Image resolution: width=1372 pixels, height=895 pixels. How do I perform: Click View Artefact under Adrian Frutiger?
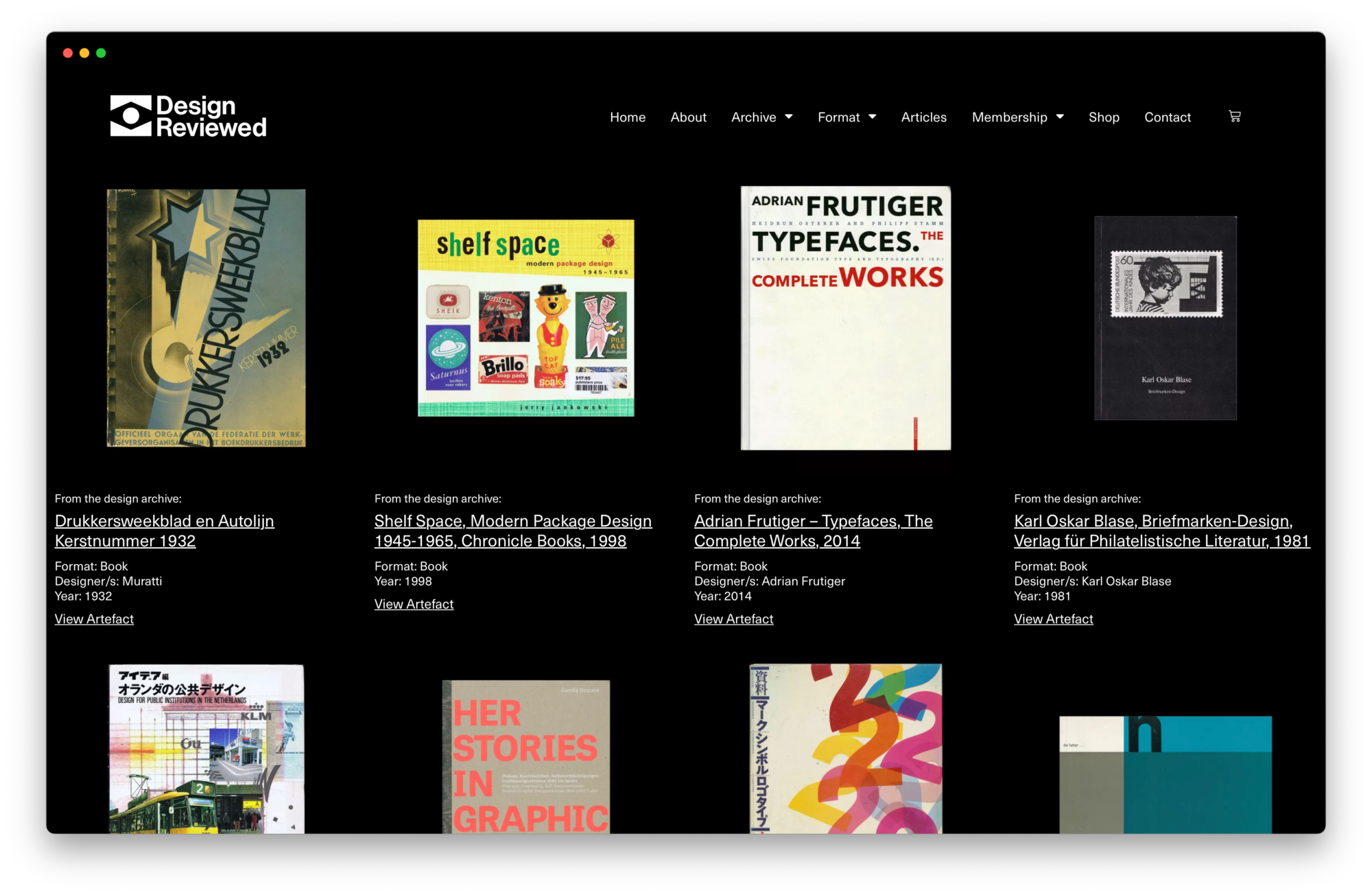pos(733,619)
